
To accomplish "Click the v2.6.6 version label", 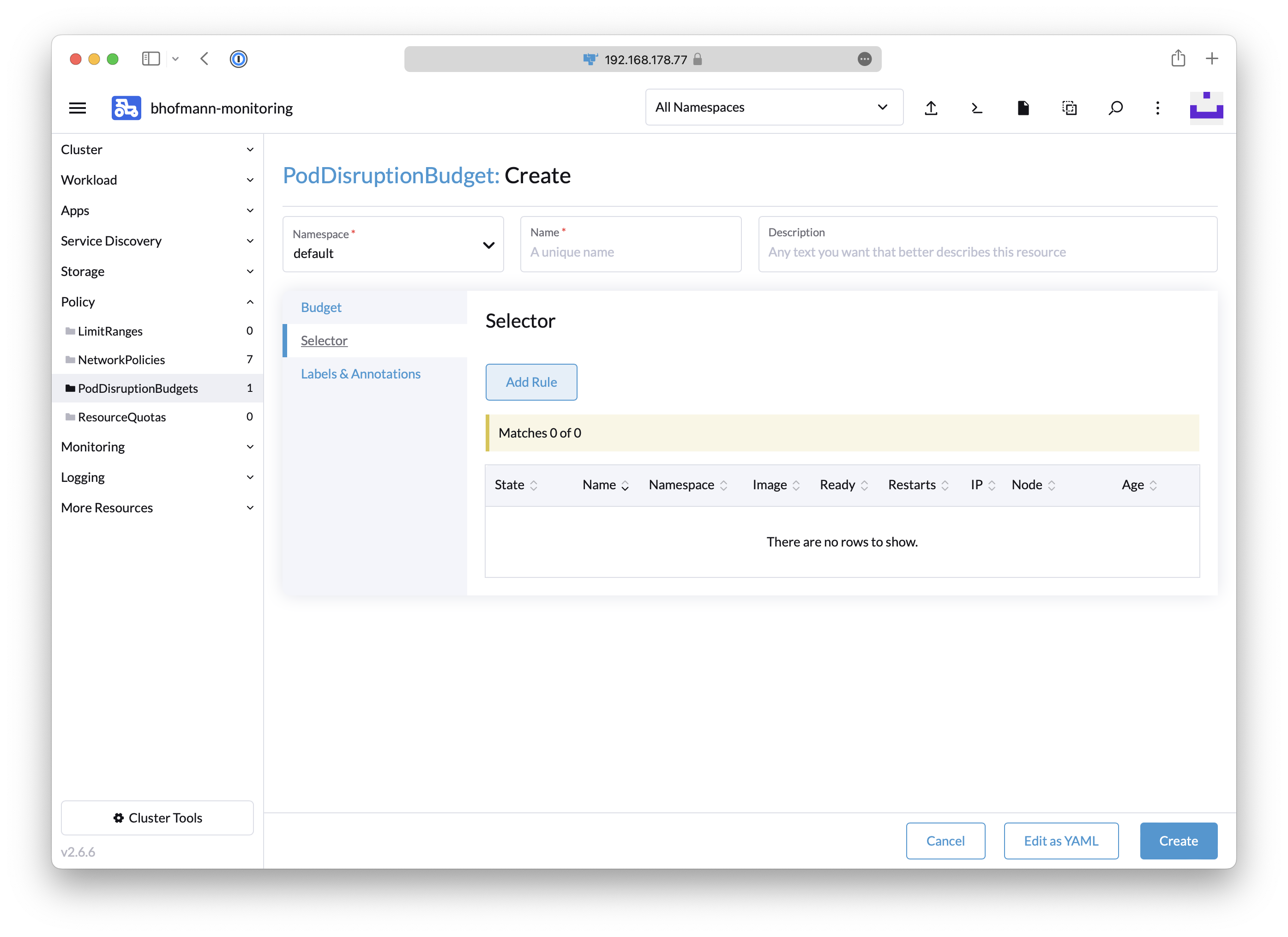I will pyautogui.click(x=78, y=853).
